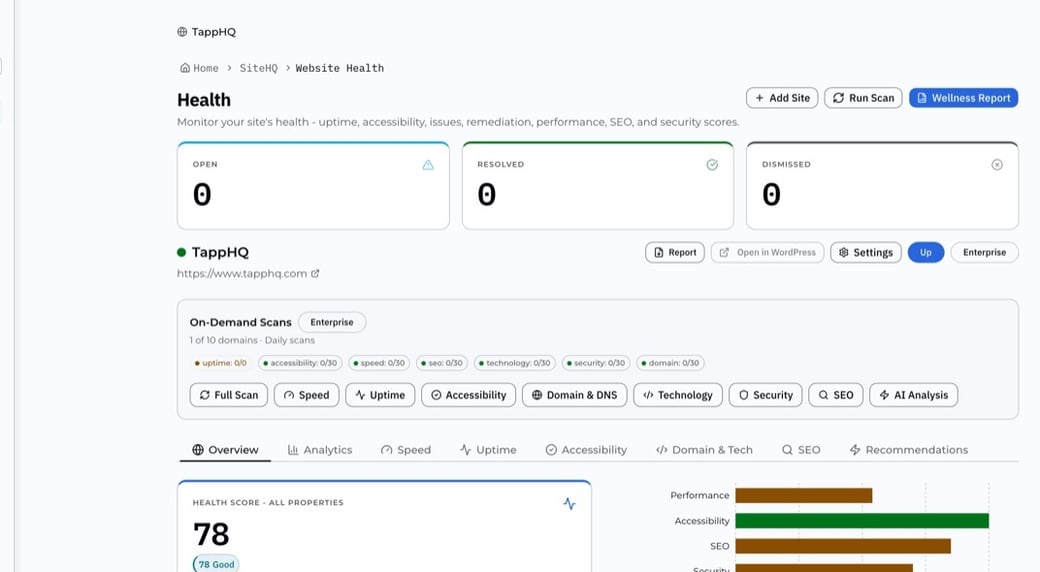Click the Enterprise badge next to Up
The image size is (1040, 572).
pos(984,252)
